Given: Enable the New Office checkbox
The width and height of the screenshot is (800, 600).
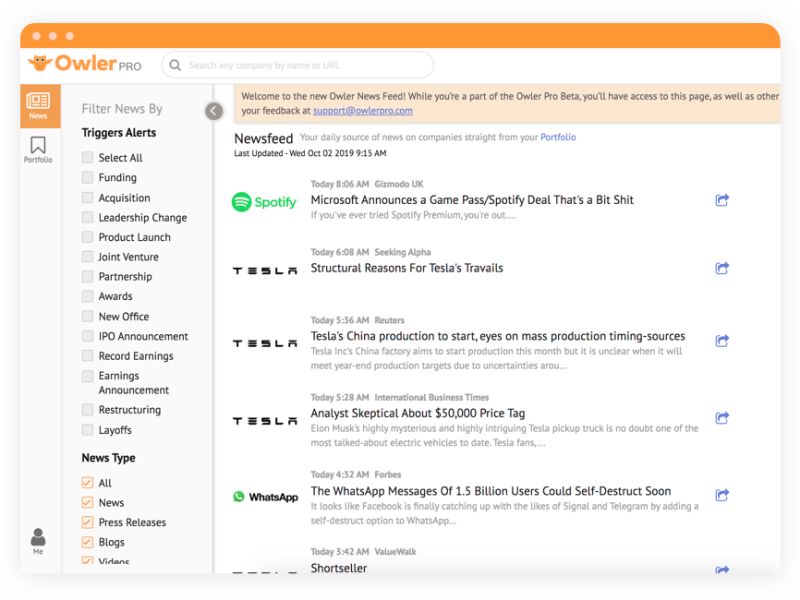Looking at the screenshot, I should (88, 316).
